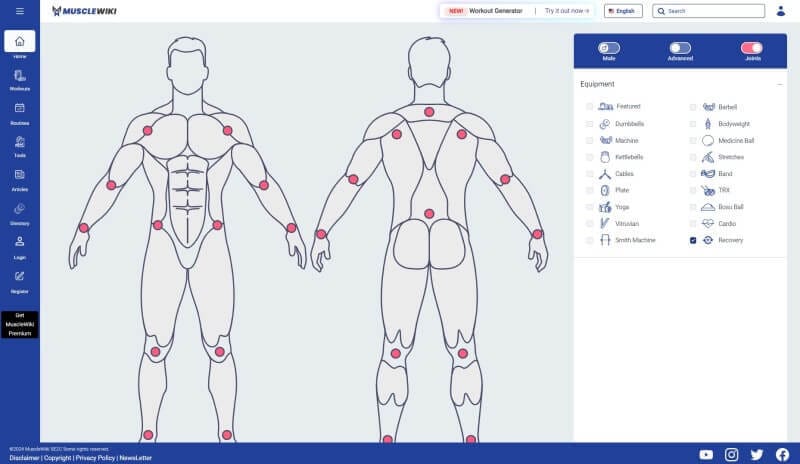
Task: Check the Plate checkbox
Action: (x=589, y=190)
